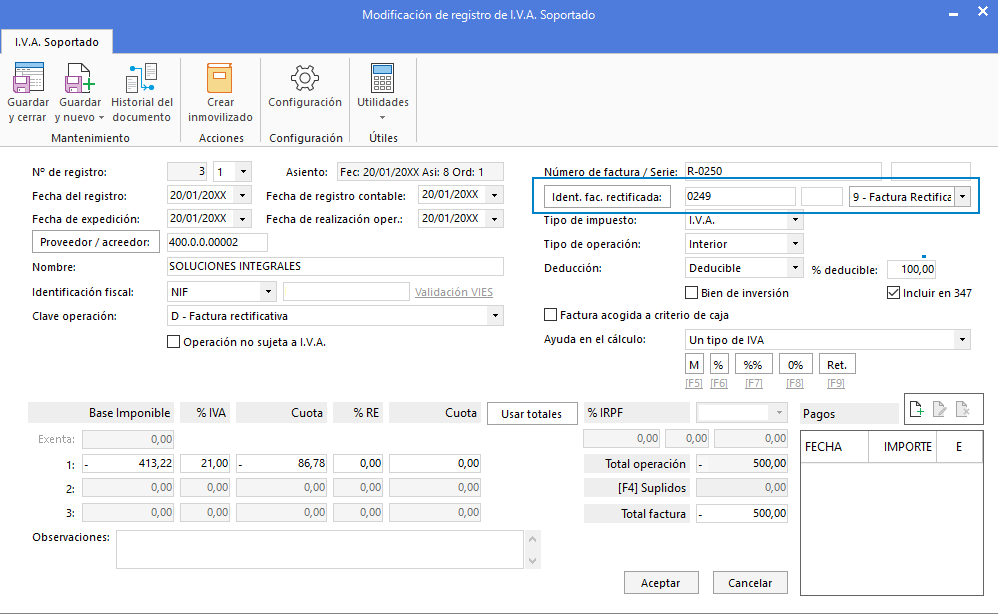
Task: Click Guardar y cerrar icon
Action: tap(28, 78)
